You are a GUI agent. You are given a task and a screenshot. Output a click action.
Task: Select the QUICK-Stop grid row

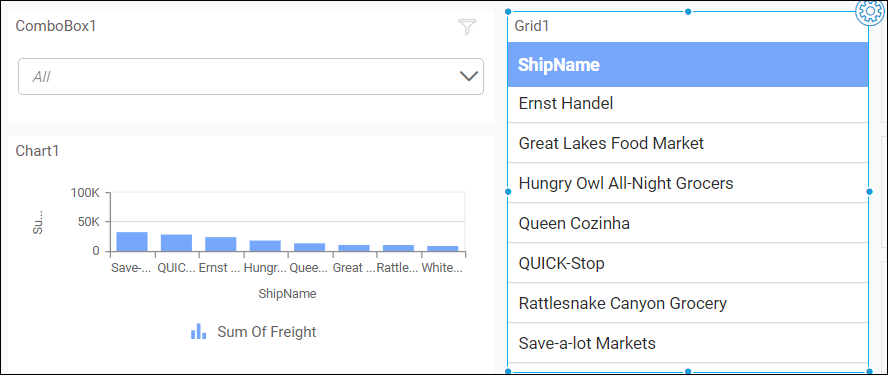pyautogui.click(x=688, y=263)
